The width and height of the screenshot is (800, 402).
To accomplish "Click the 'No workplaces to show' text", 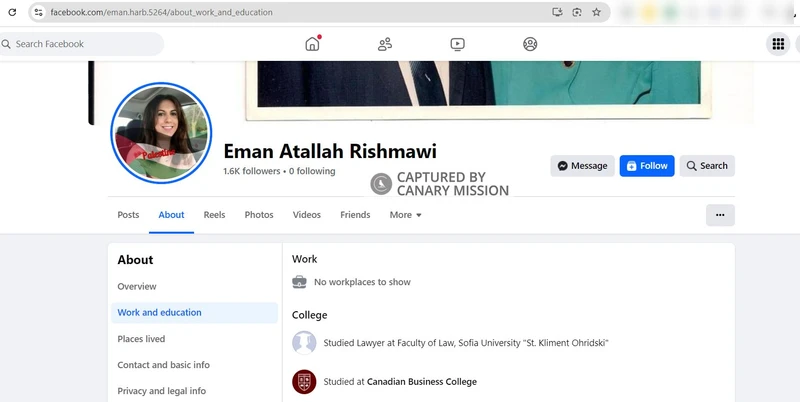I will (362, 282).
